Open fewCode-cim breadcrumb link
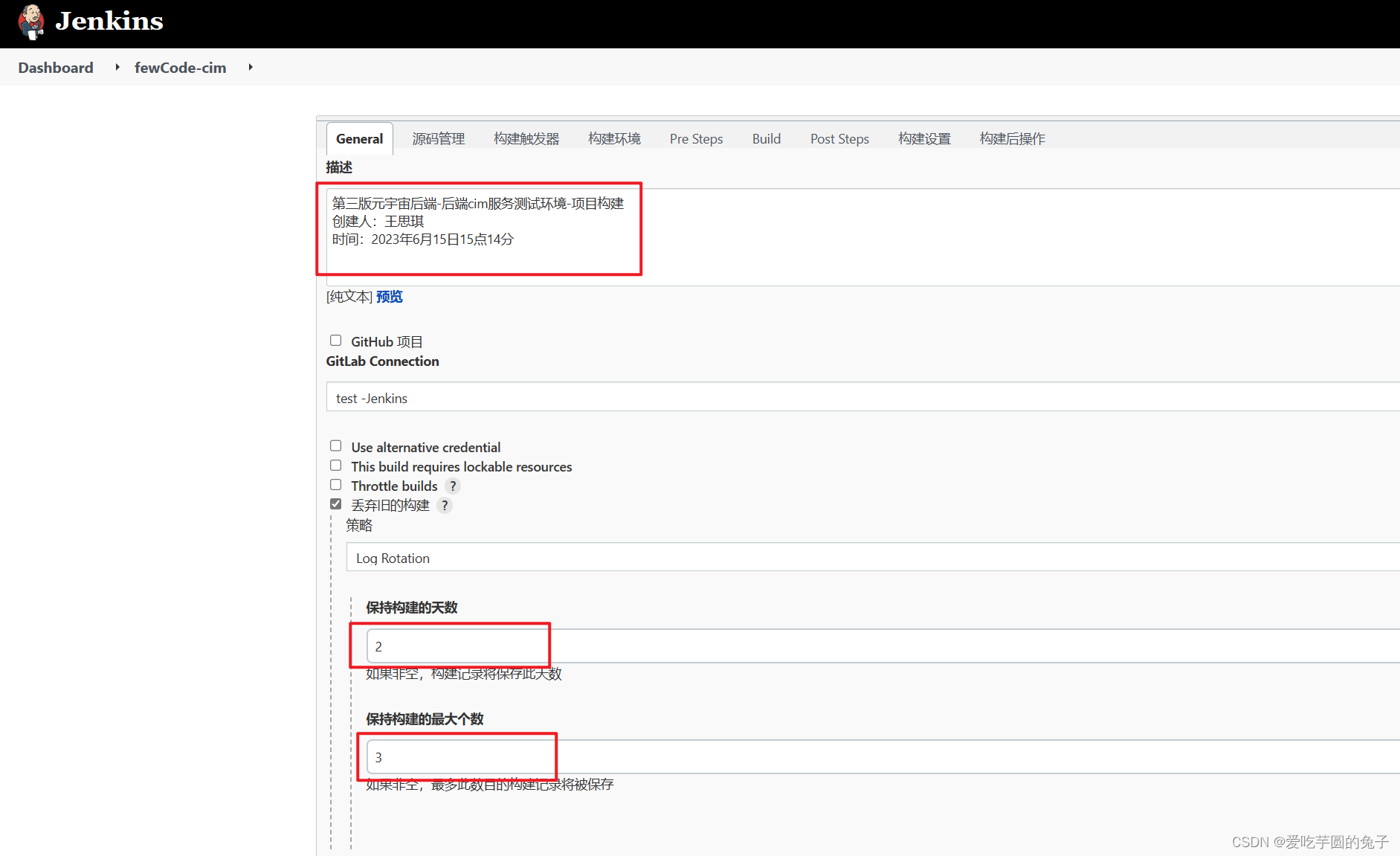This screenshot has height=856, width=1400. coord(180,68)
